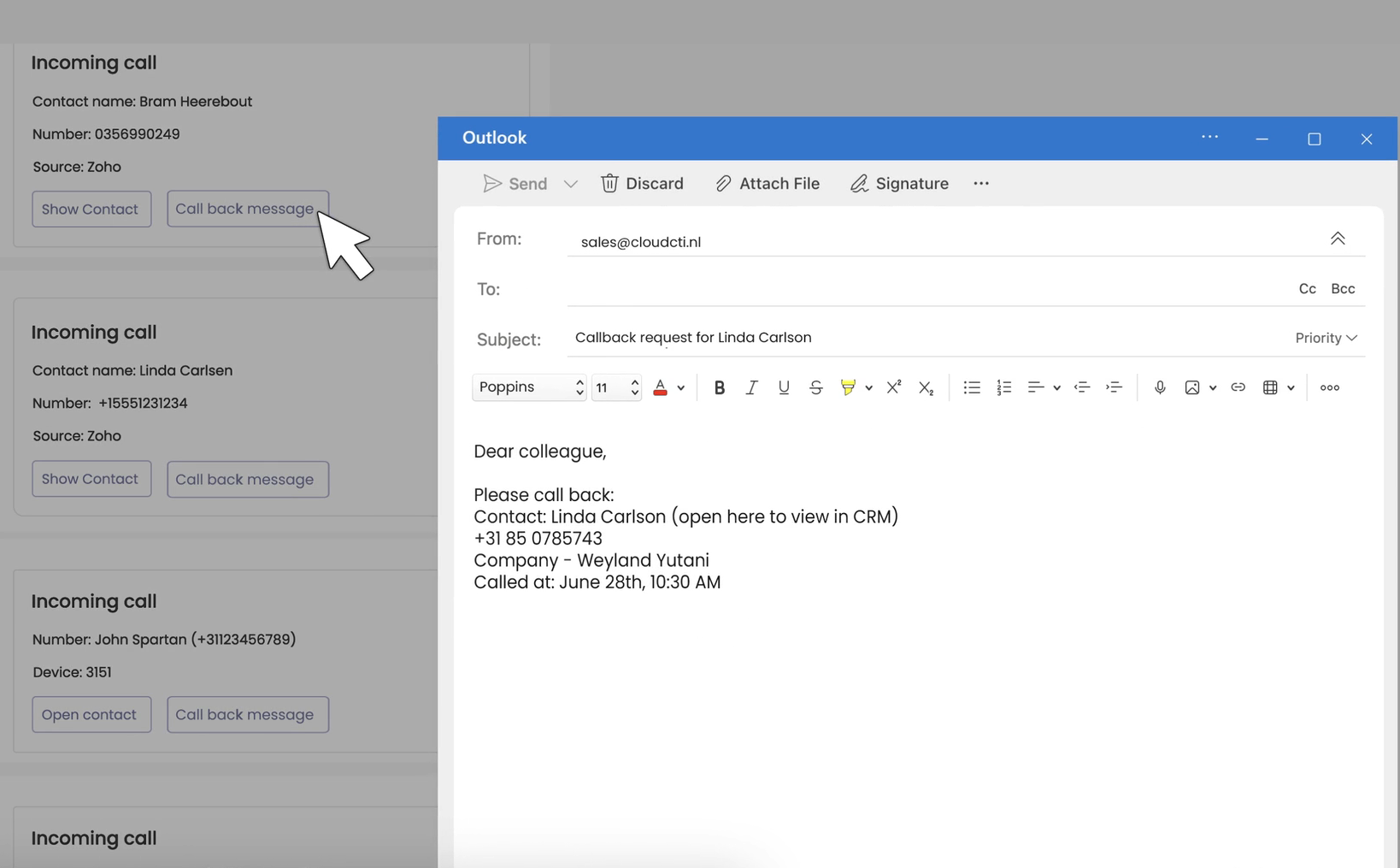Image resolution: width=1400 pixels, height=868 pixels.
Task: Insert a bulleted list
Action: click(971, 387)
